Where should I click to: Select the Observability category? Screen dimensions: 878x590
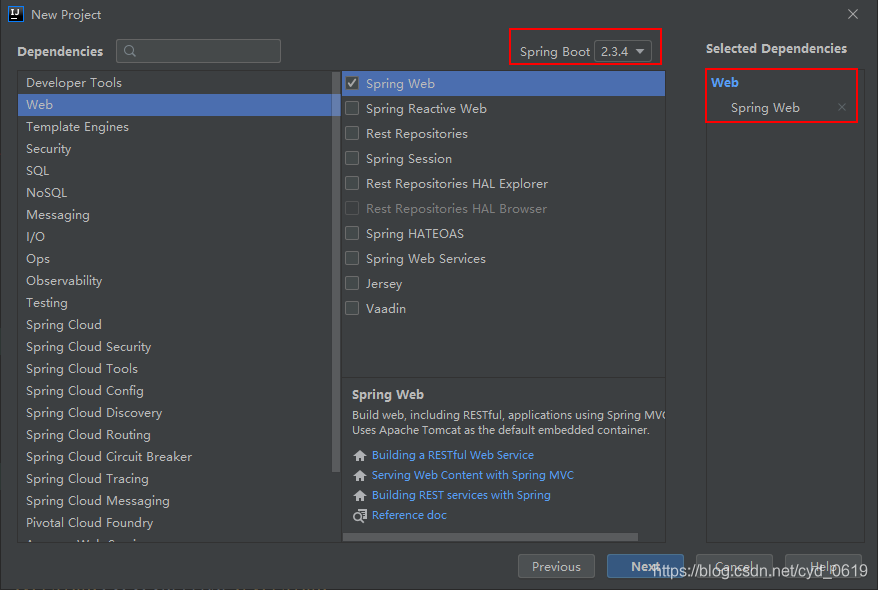click(175, 280)
